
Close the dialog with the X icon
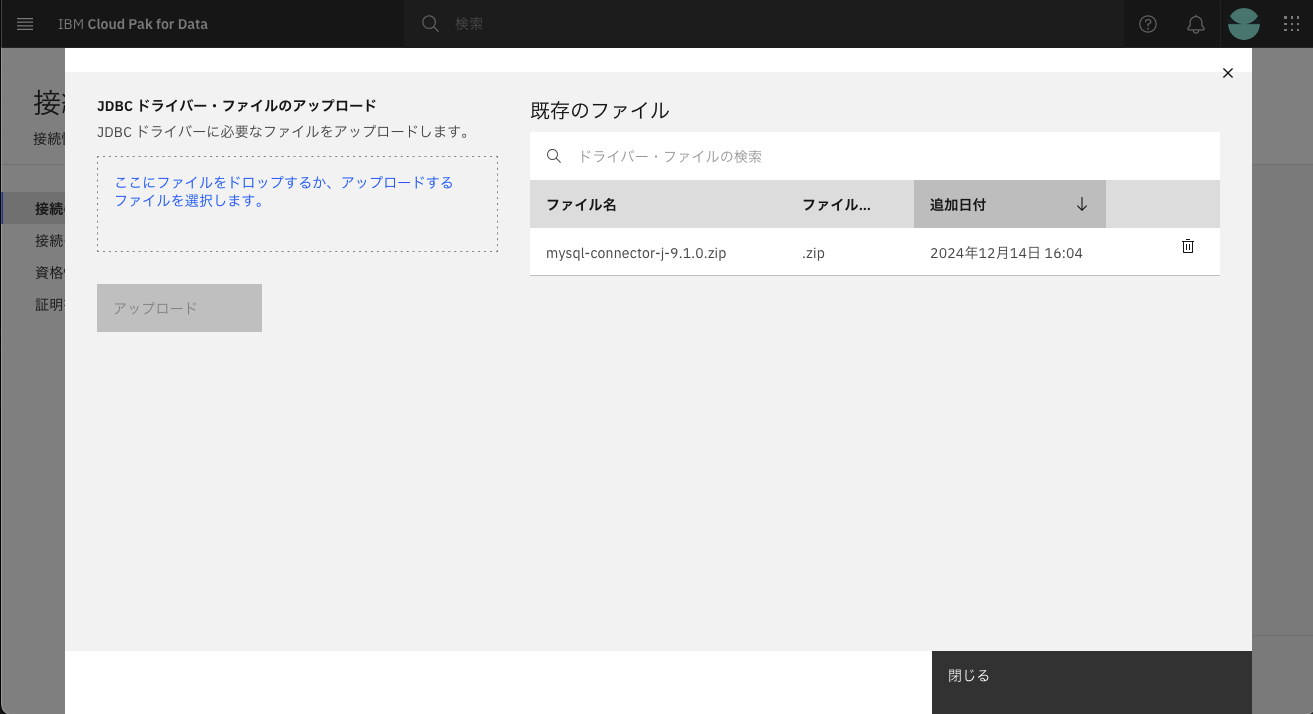1228,73
